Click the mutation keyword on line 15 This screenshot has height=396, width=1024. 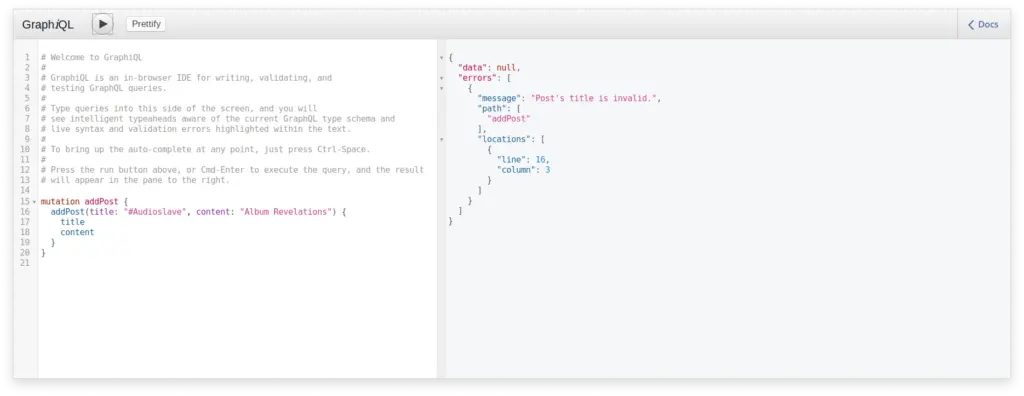tap(60, 202)
